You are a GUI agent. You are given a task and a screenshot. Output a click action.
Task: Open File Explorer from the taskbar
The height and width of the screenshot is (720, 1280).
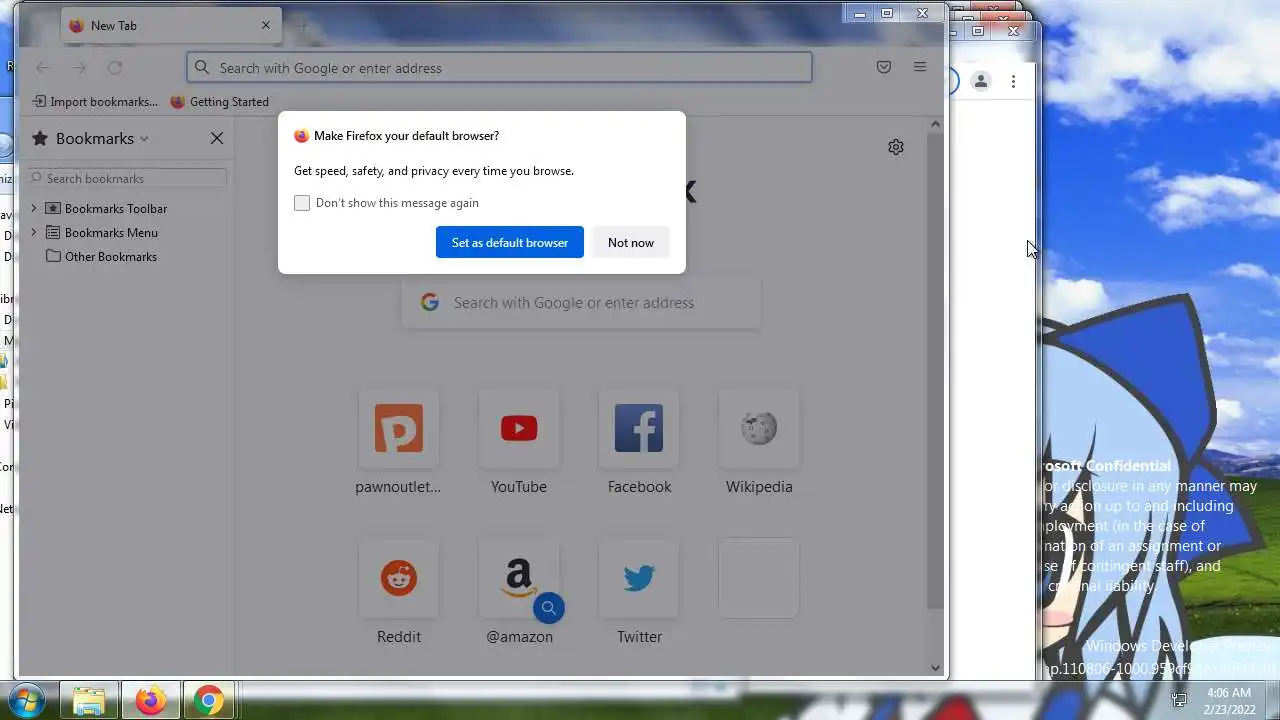[x=89, y=700]
